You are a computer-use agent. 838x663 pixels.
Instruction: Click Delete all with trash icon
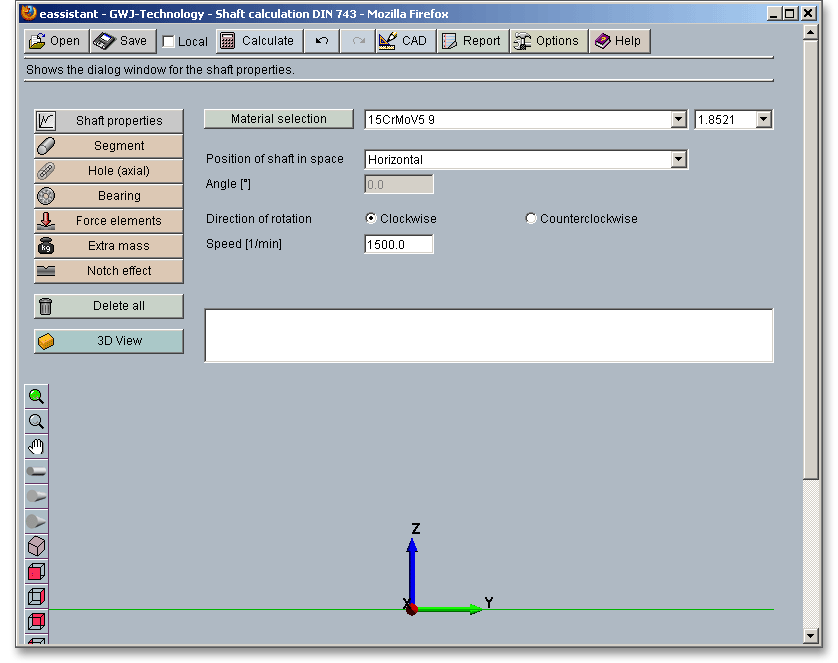coord(109,306)
